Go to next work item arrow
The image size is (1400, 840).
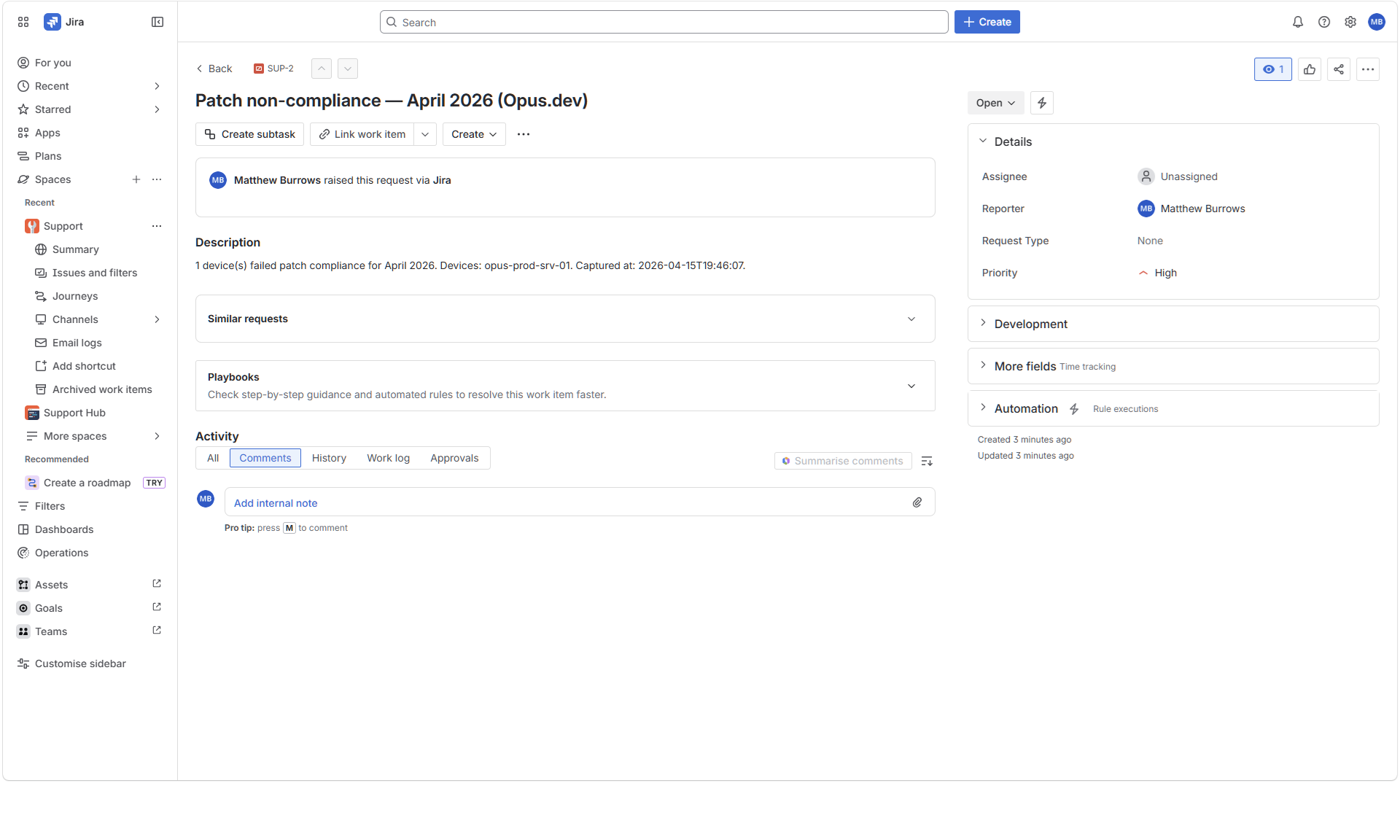(x=348, y=69)
